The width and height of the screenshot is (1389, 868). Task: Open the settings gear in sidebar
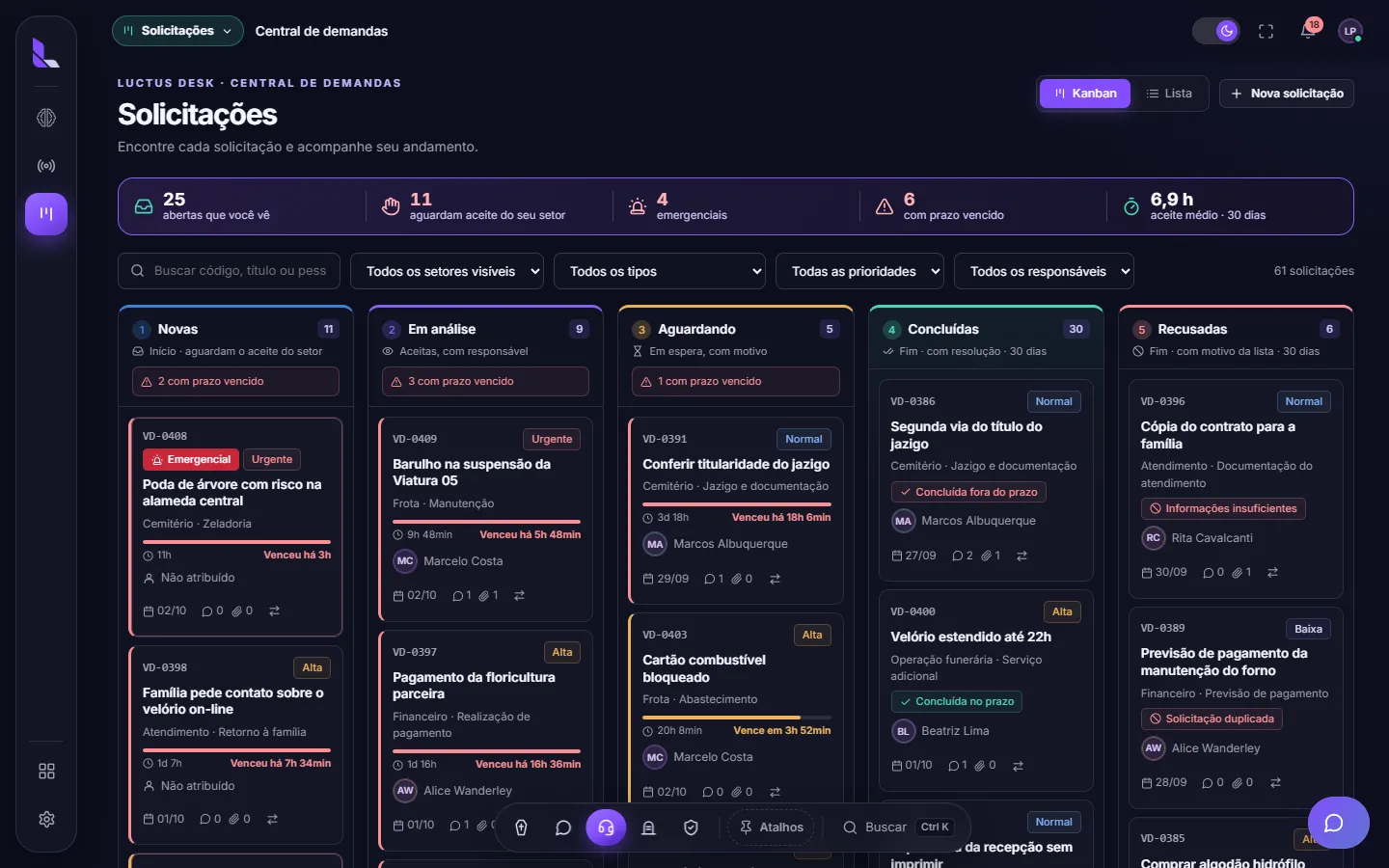[46, 819]
